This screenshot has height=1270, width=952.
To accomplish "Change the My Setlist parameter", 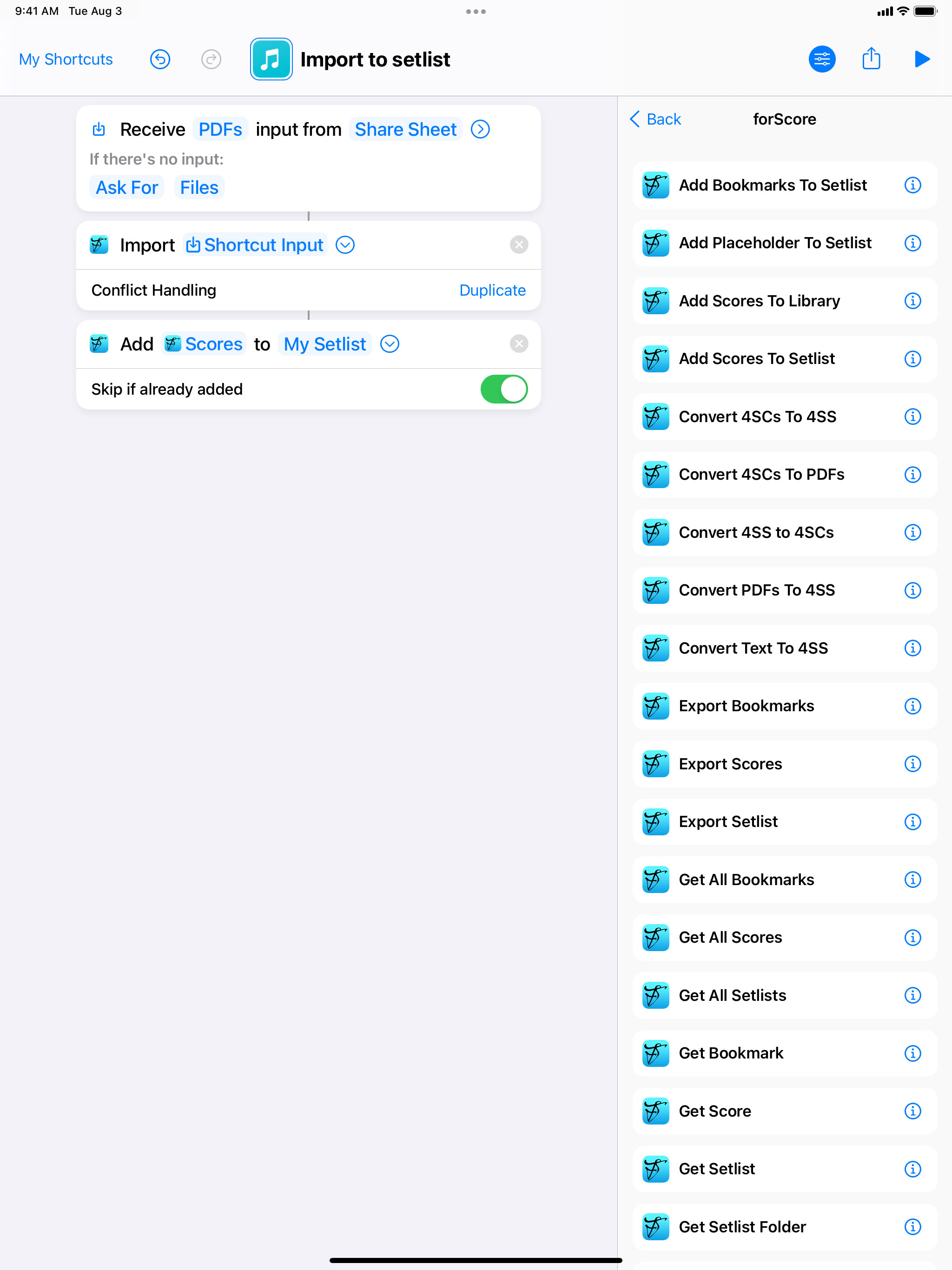I will (x=325, y=344).
